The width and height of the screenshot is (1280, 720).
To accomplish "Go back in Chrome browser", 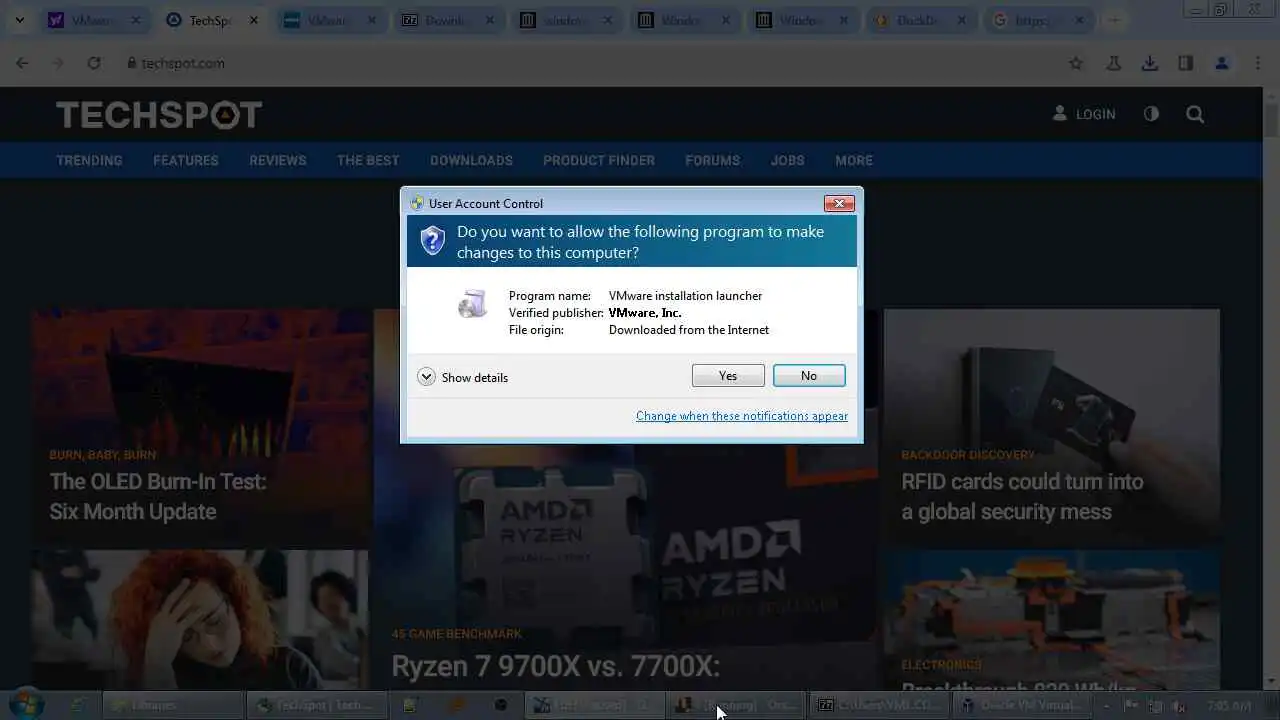I will click(22, 63).
